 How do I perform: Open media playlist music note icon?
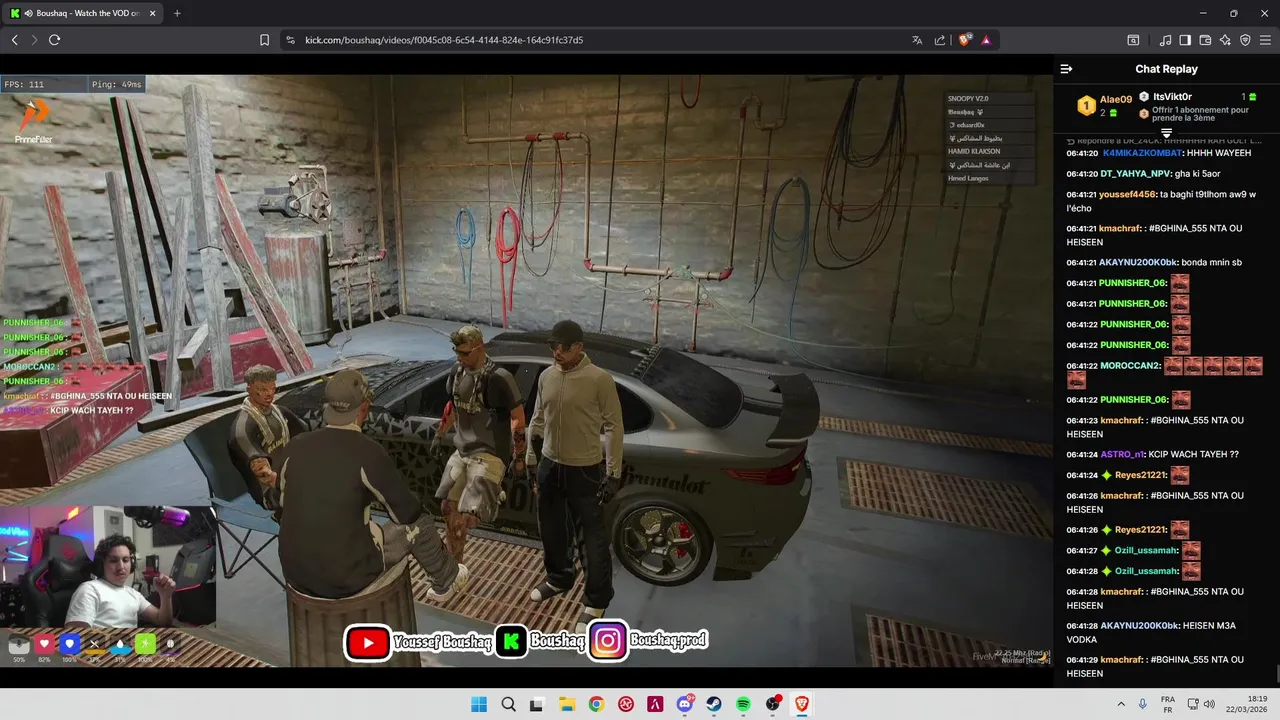pyautogui.click(x=1165, y=40)
